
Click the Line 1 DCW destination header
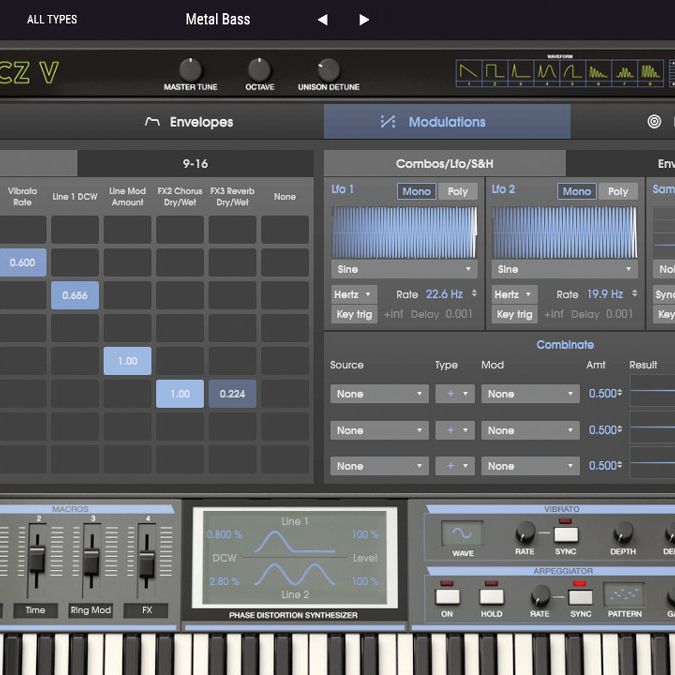coord(75,197)
